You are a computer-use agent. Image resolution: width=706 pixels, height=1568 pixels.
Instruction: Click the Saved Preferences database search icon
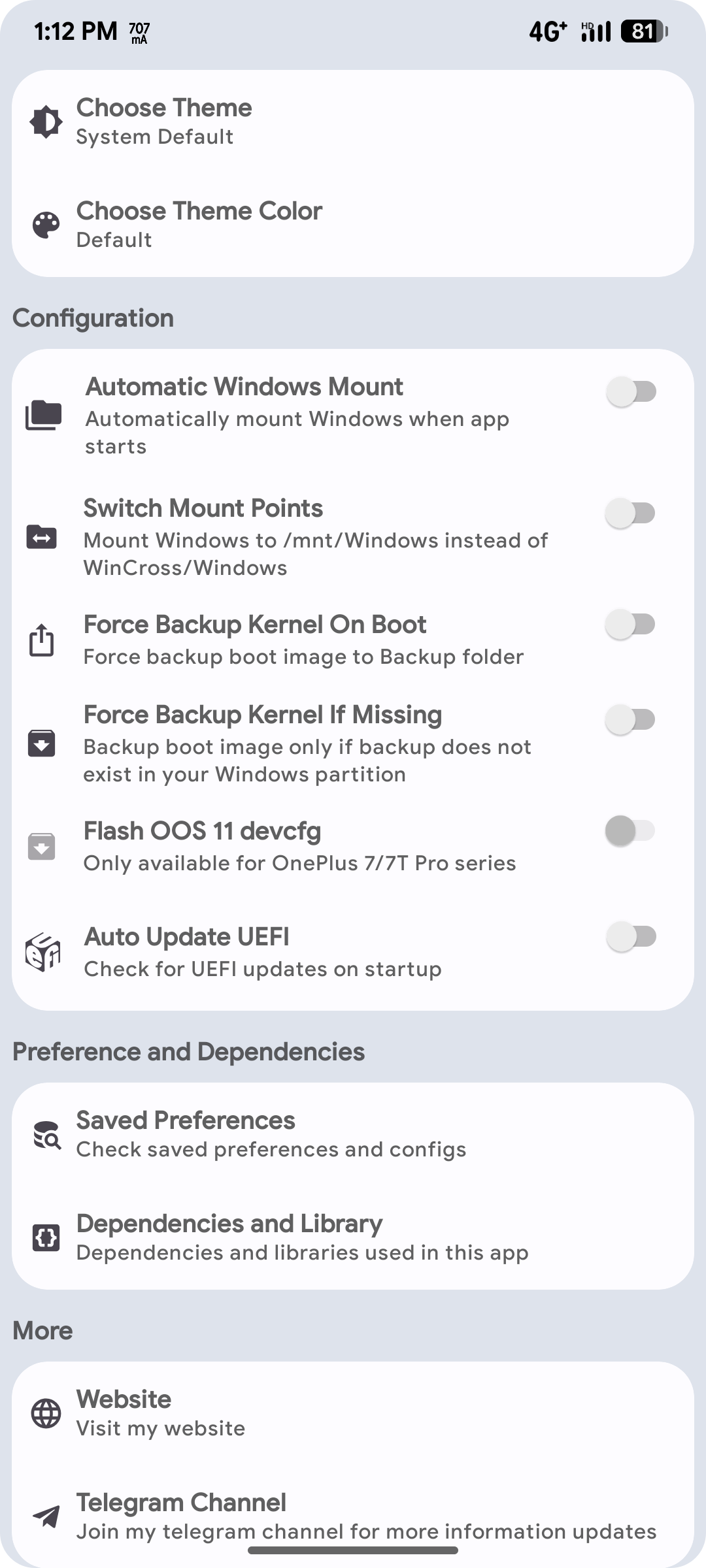click(x=46, y=1134)
